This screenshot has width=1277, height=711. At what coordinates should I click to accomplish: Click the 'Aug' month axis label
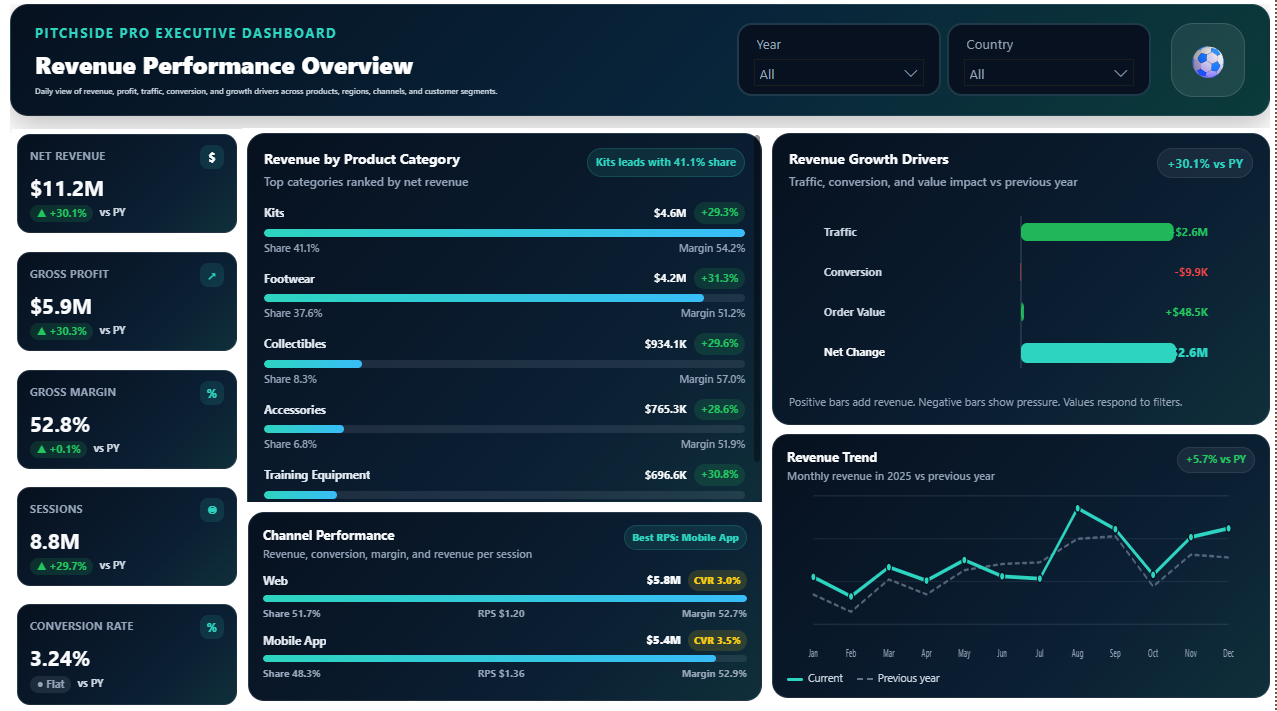pos(1077,653)
